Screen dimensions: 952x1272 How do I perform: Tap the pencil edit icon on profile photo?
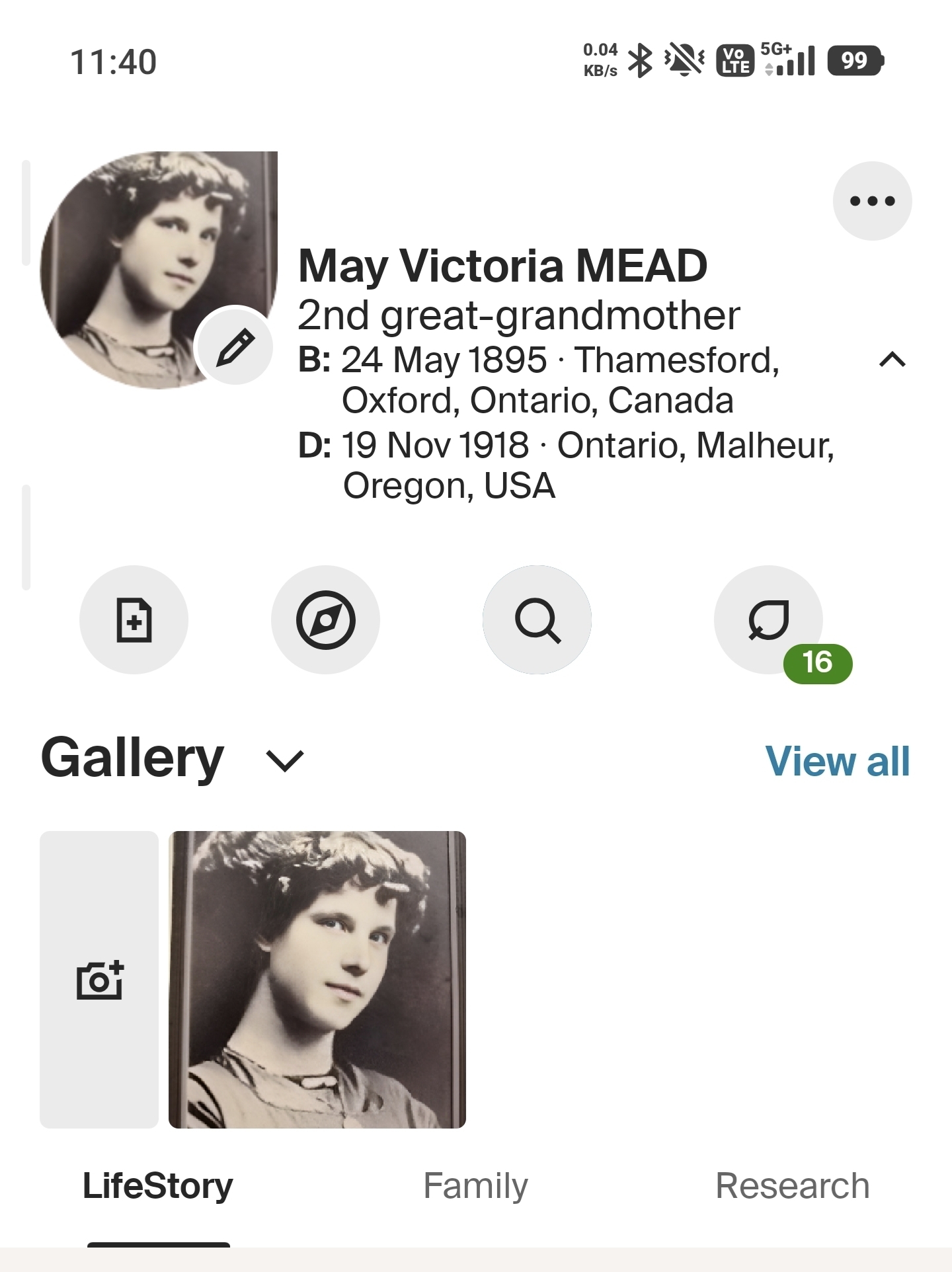click(x=235, y=346)
